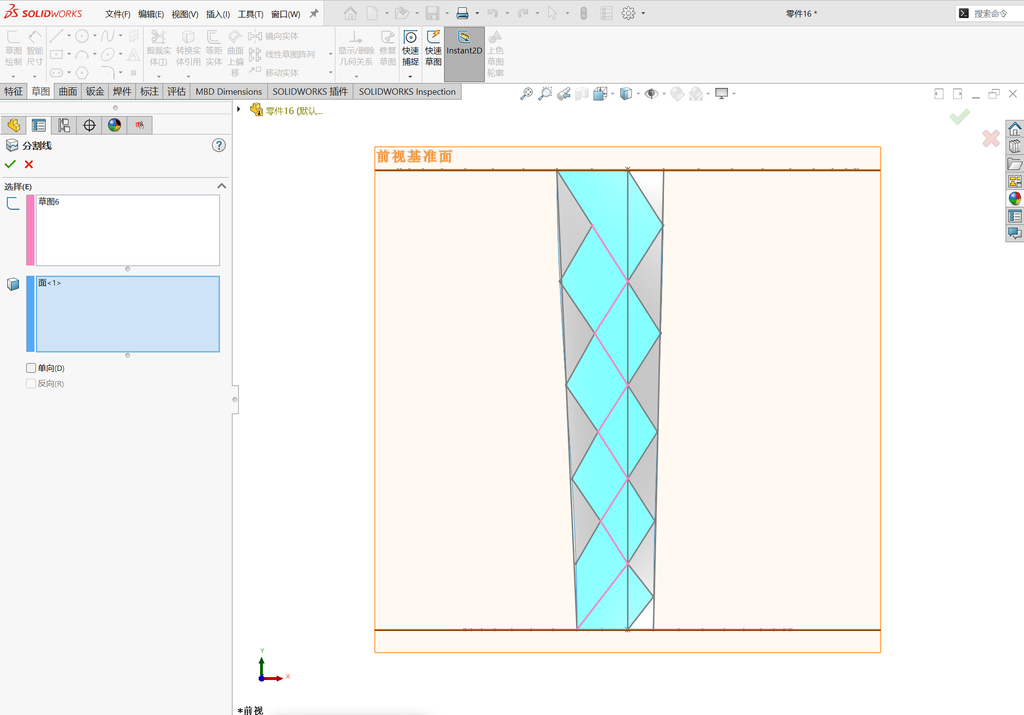Select 面<1> in faces selection box
Viewport: 1024px width, 715px height.
click(49, 283)
